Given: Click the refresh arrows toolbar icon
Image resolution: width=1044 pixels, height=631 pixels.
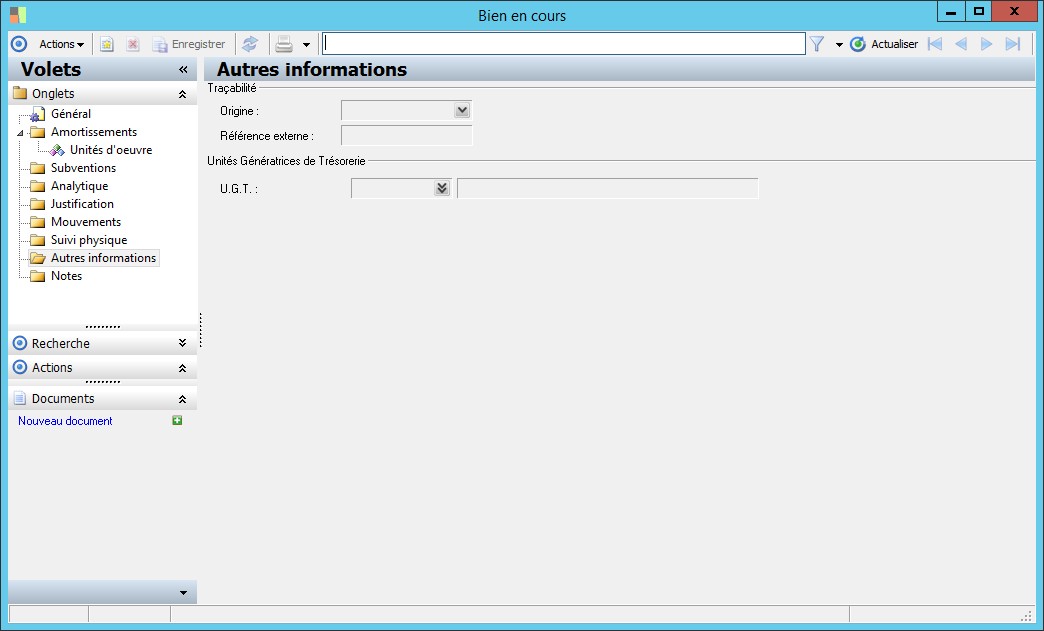Looking at the screenshot, I should click(250, 44).
